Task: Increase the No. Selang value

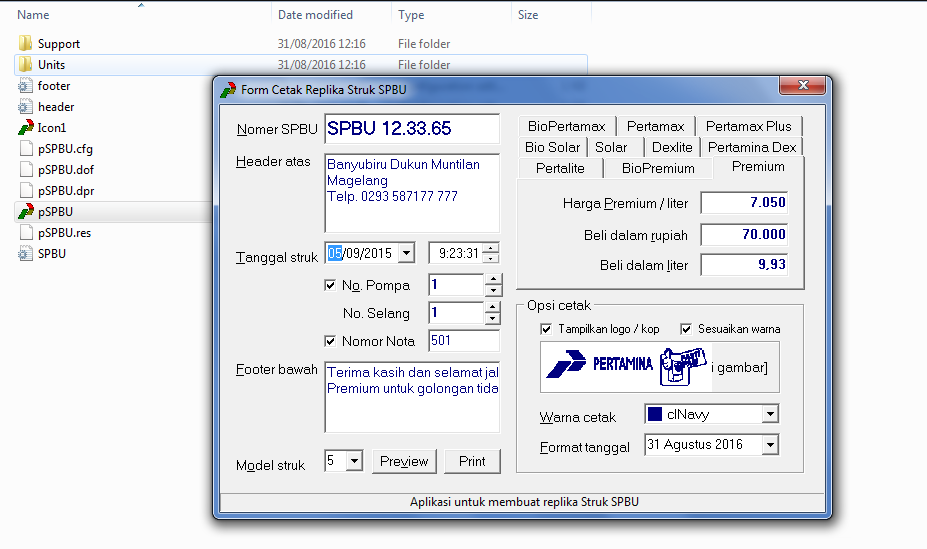Action: 492,307
